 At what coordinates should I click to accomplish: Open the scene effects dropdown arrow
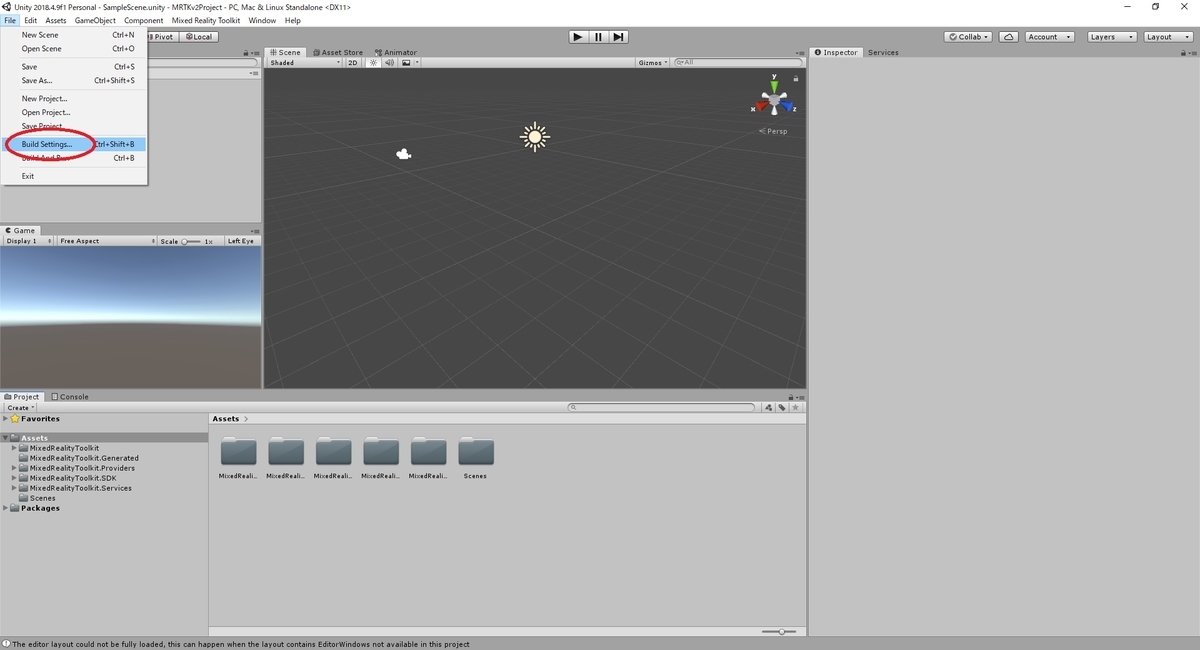(417, 62)
